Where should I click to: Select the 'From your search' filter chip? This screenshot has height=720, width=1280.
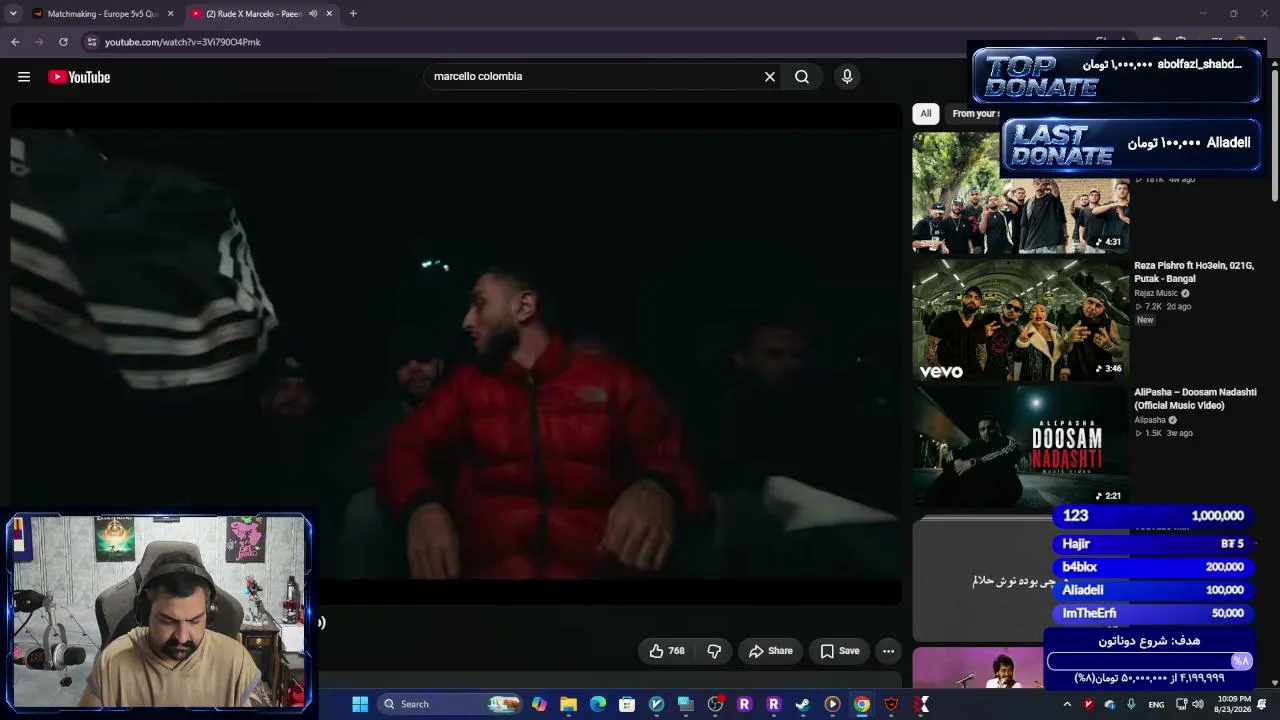[x=975, y=114]
